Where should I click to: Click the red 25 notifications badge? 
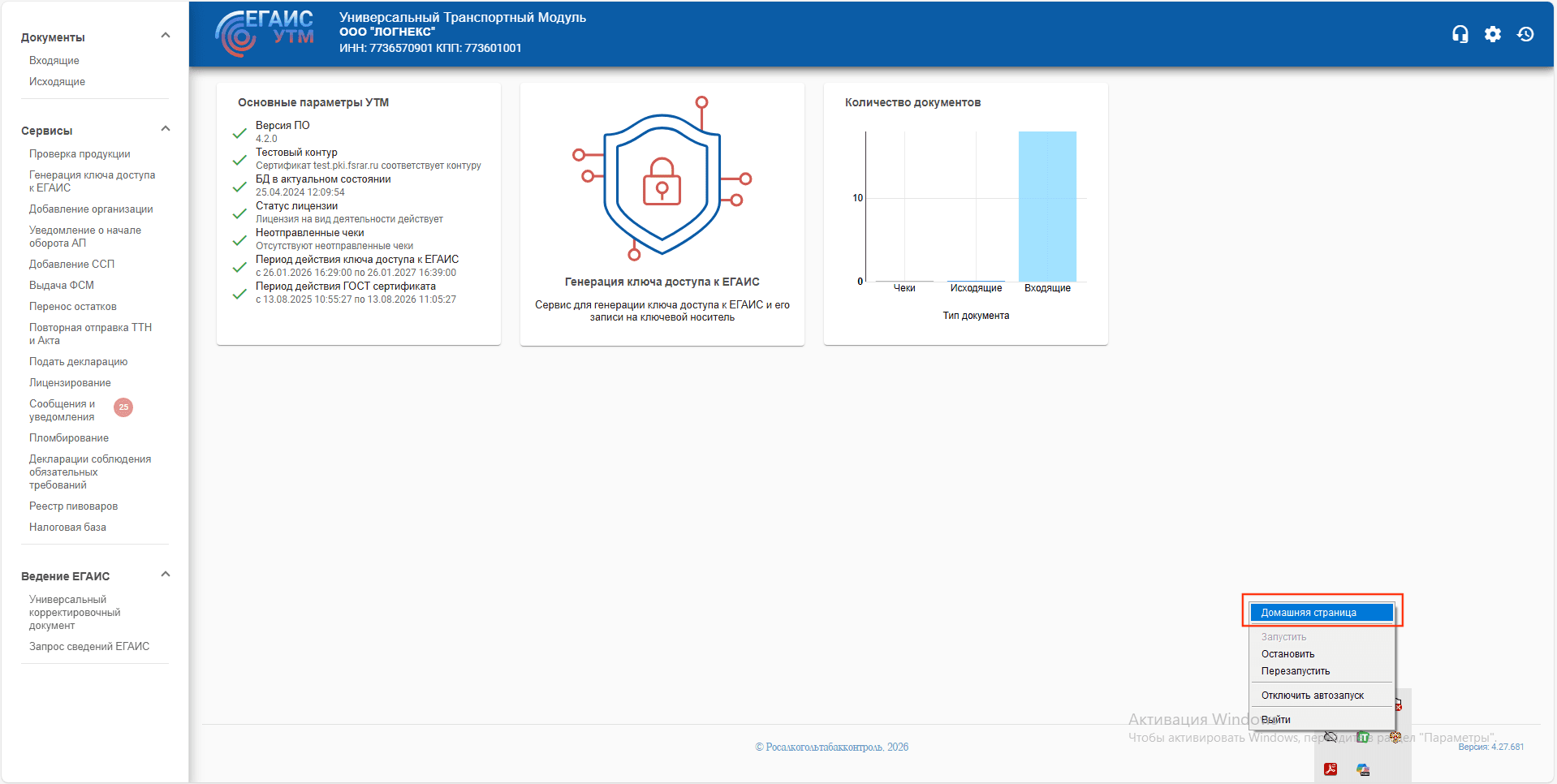[123, 407]
